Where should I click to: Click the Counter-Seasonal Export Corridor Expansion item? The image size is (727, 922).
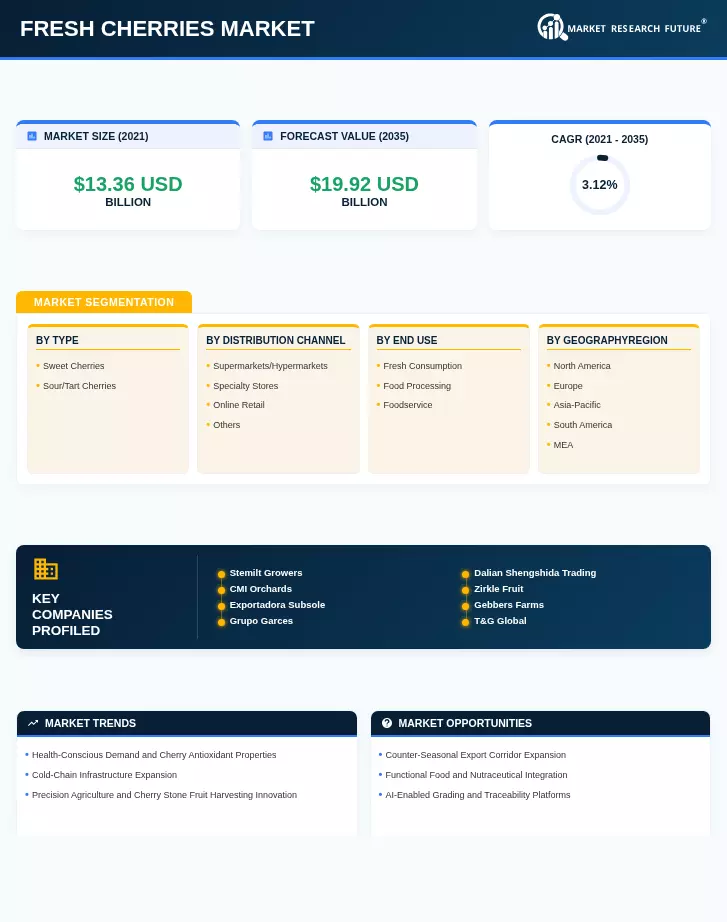pos(475,755)
